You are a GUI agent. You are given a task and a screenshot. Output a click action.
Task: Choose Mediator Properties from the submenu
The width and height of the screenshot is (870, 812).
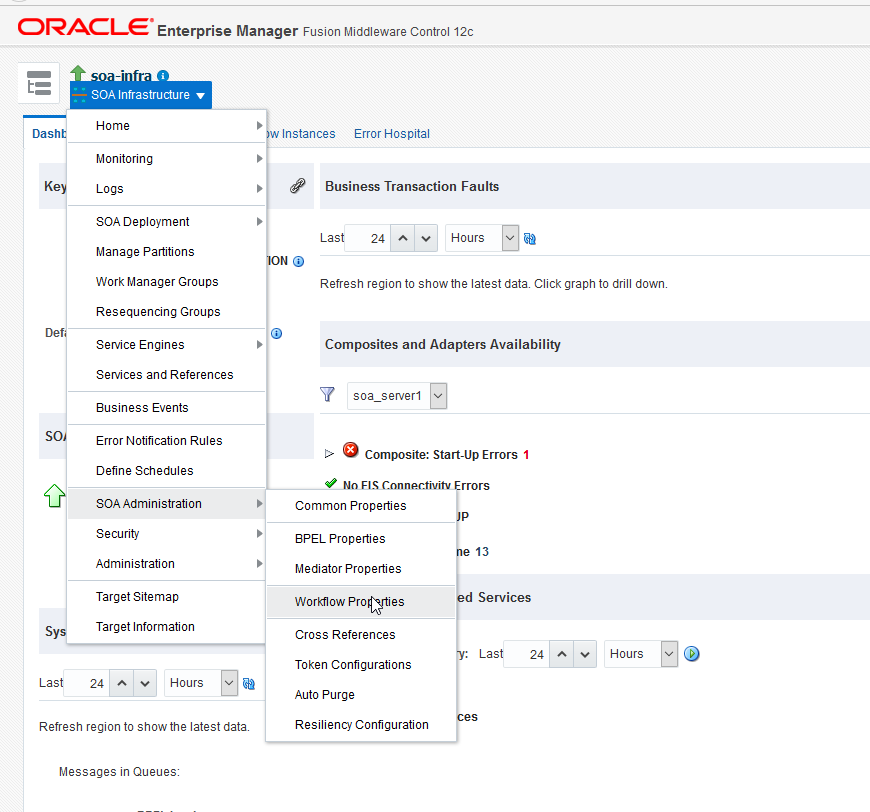361,569
